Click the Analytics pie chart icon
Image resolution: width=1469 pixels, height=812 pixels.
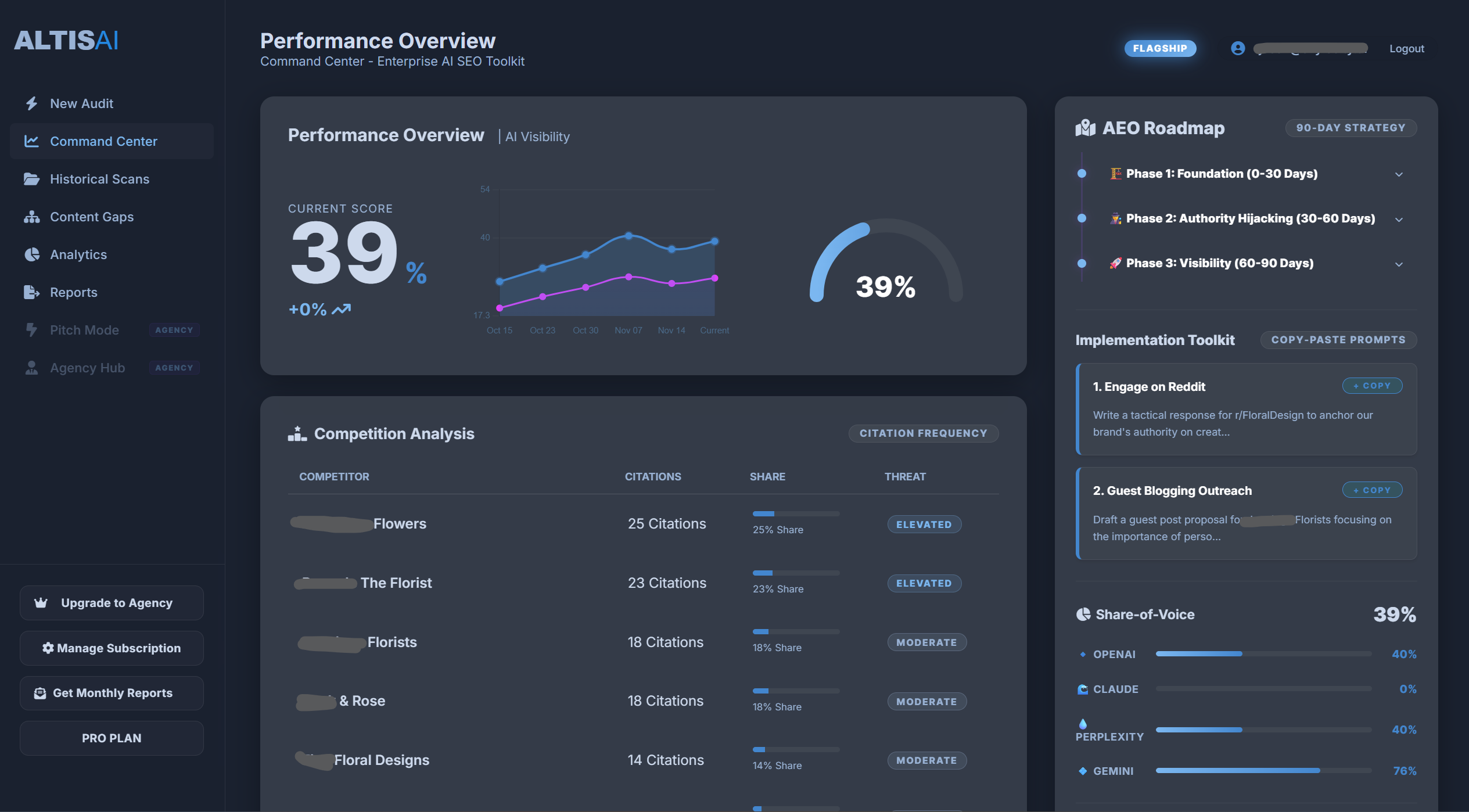click(31, 254)
